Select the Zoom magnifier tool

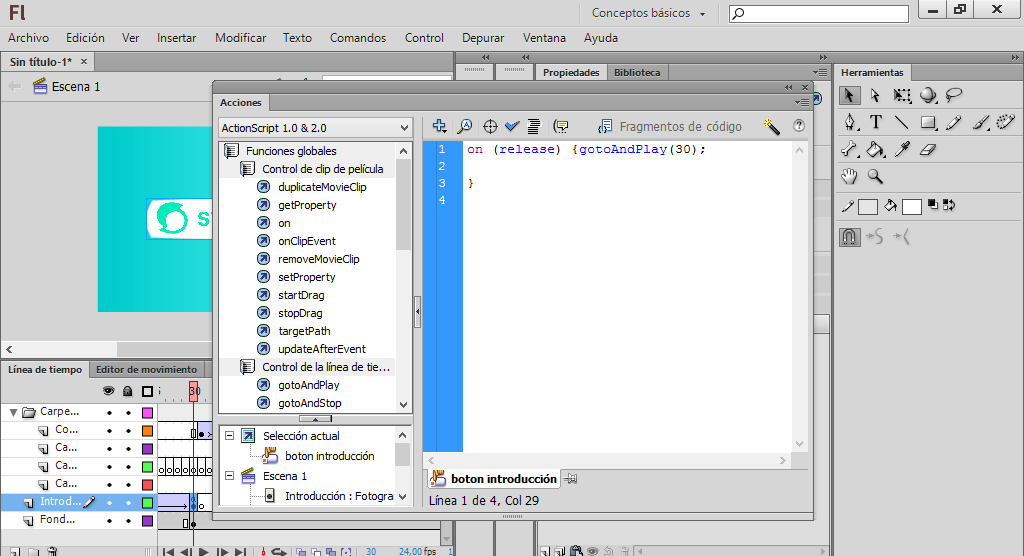click(x=876, y=176)
